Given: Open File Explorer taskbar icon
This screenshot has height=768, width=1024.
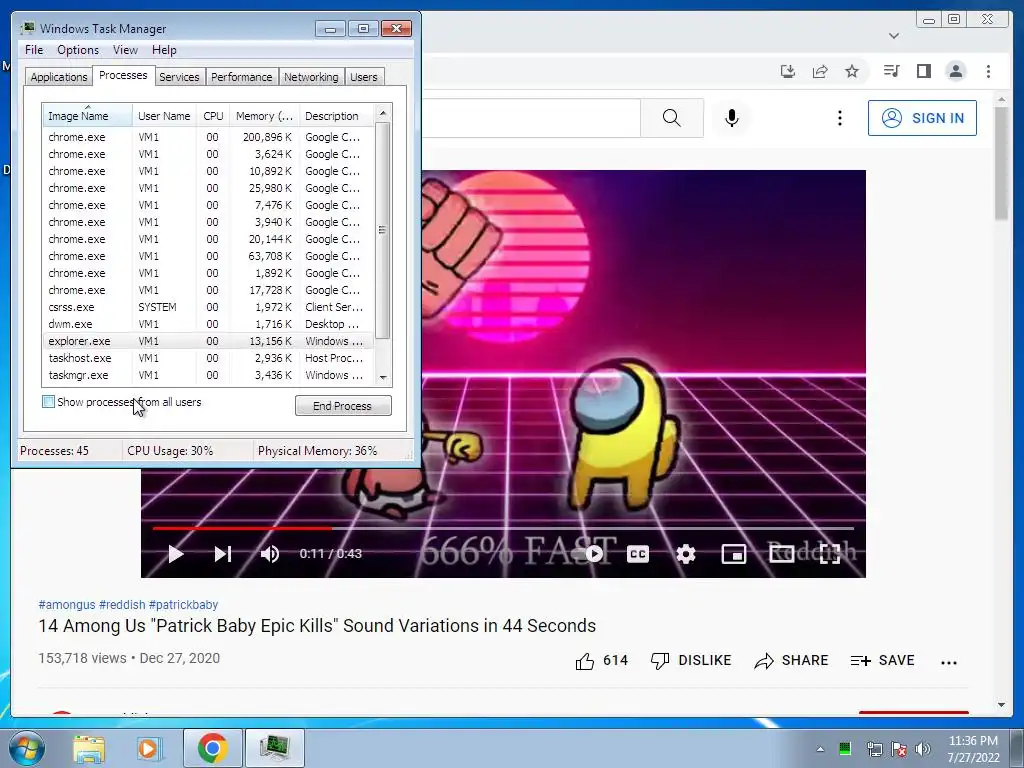Looking at the screenshot, I should [89, 748].
